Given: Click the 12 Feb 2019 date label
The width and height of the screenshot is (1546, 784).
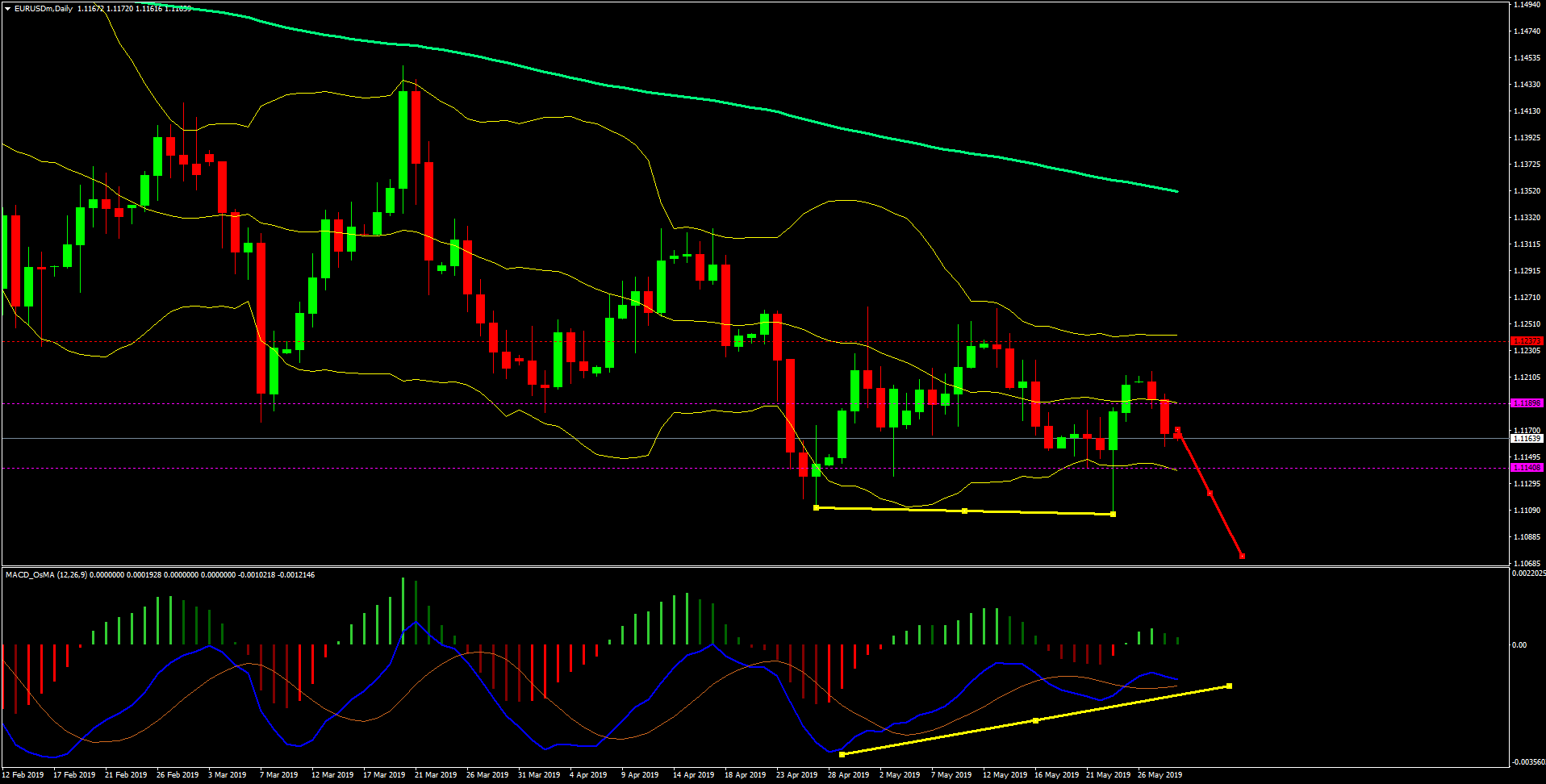Looking at the screenshot, I should coord(23,775).
